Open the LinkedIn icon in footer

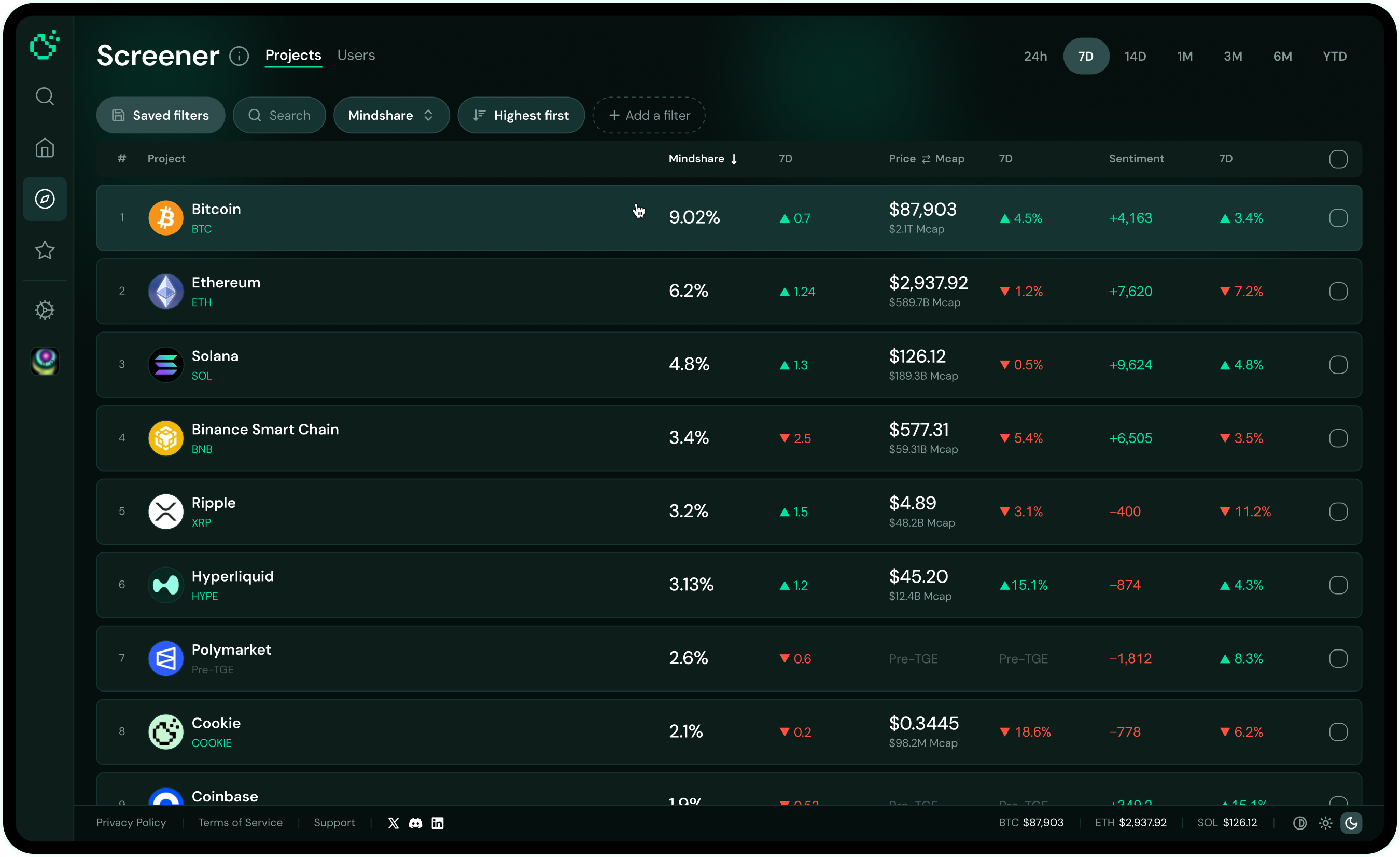point(438,823)
